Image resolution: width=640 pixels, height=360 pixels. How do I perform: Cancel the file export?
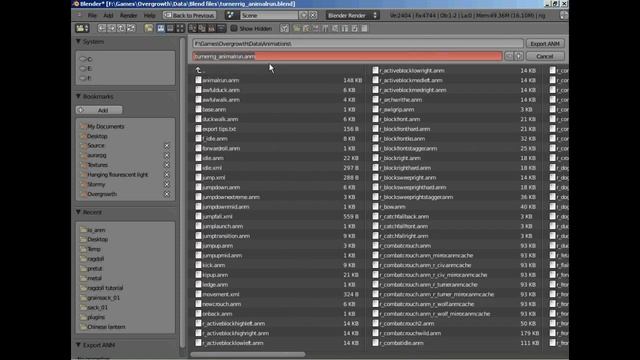tap(545, 56)
